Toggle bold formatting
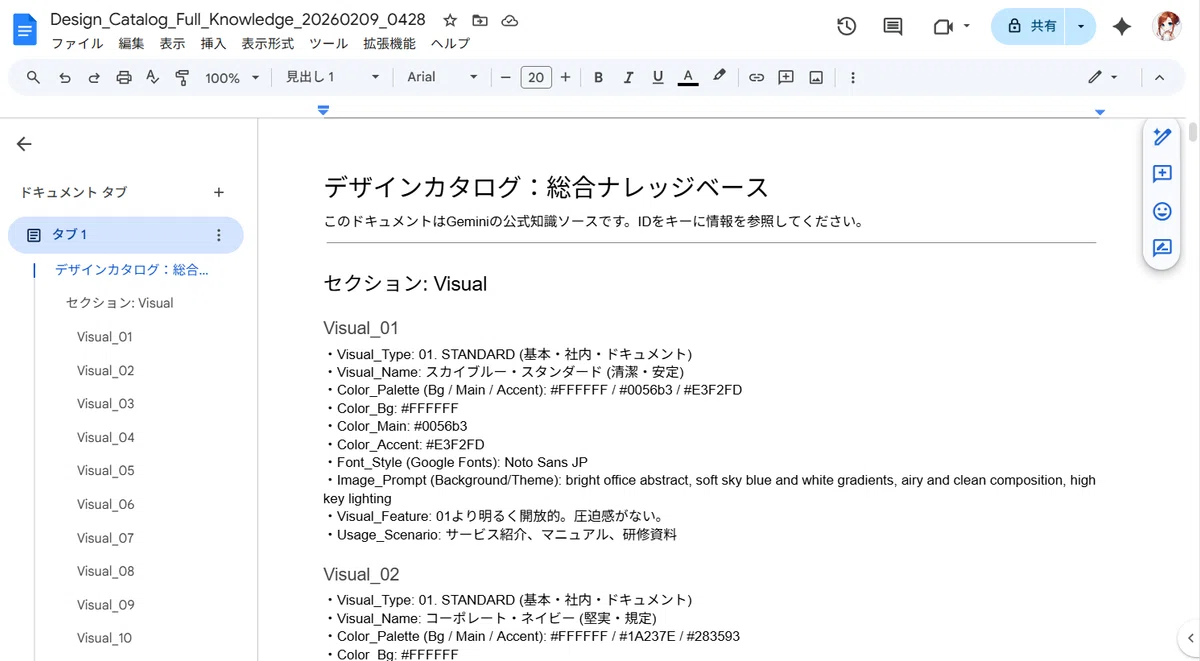Screen dimensions: 1200x661 click(598, 77)
